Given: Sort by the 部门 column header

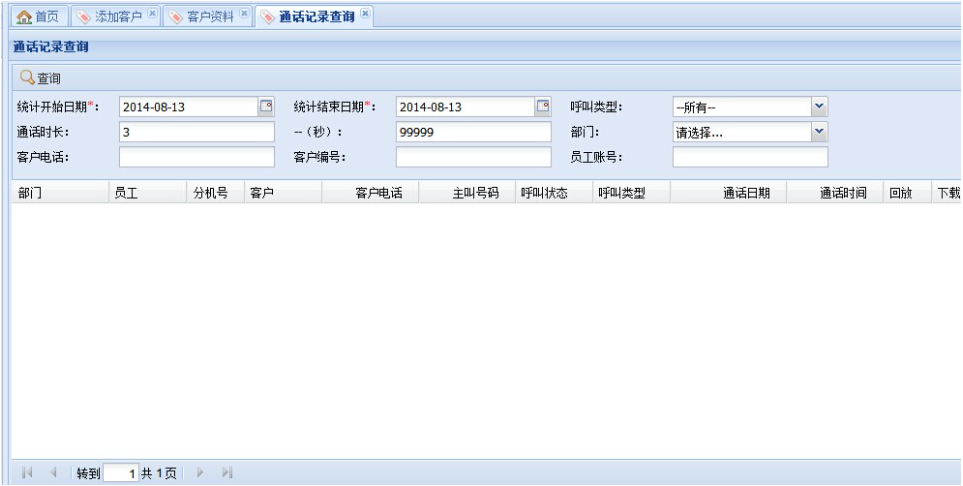Looking at the screenshot, I should point(60,192).
